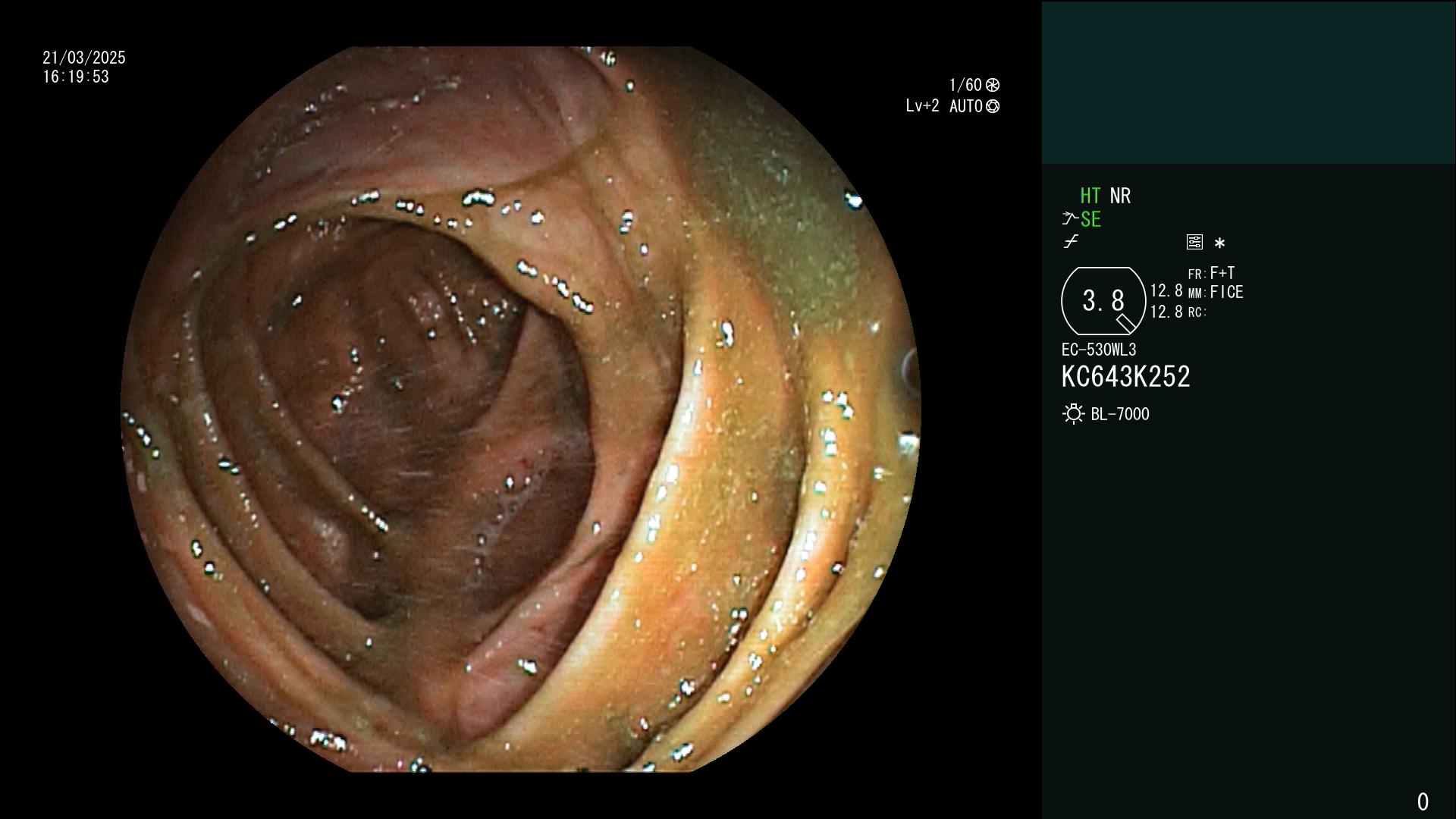This screenshot has height=819, width=1456.
Task: Click the scope model EC-530WL3
Action: click(1099, 350)
